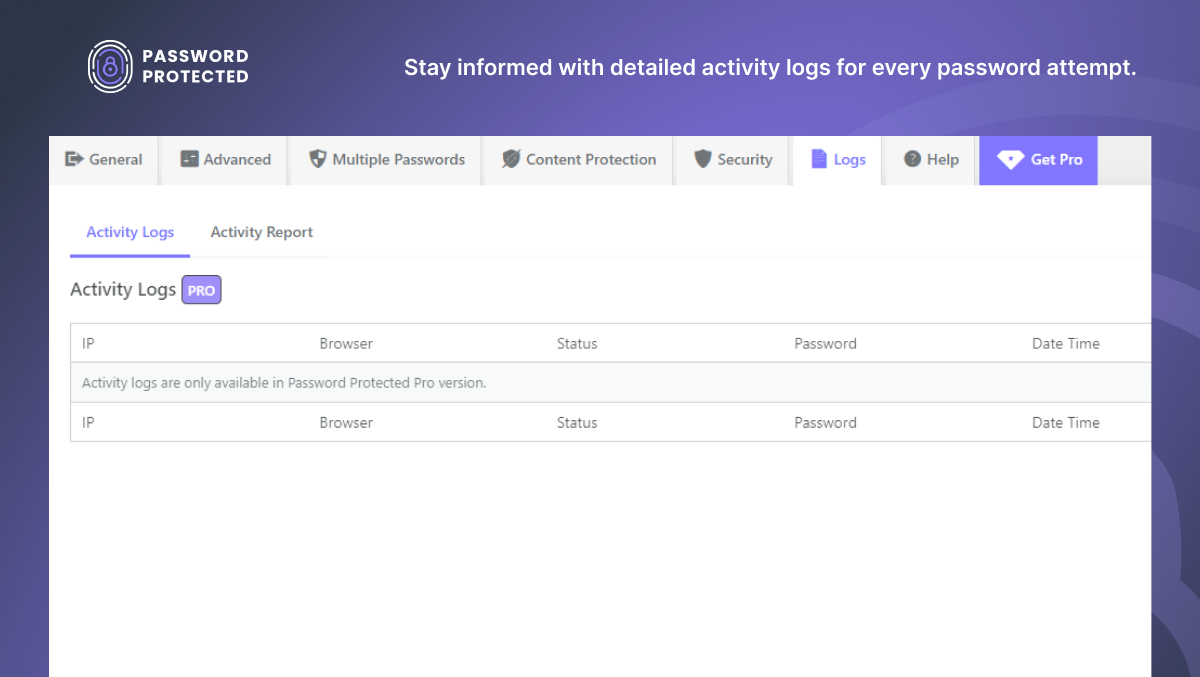
Task: Click the IP column header
Action: click(88, 343)
